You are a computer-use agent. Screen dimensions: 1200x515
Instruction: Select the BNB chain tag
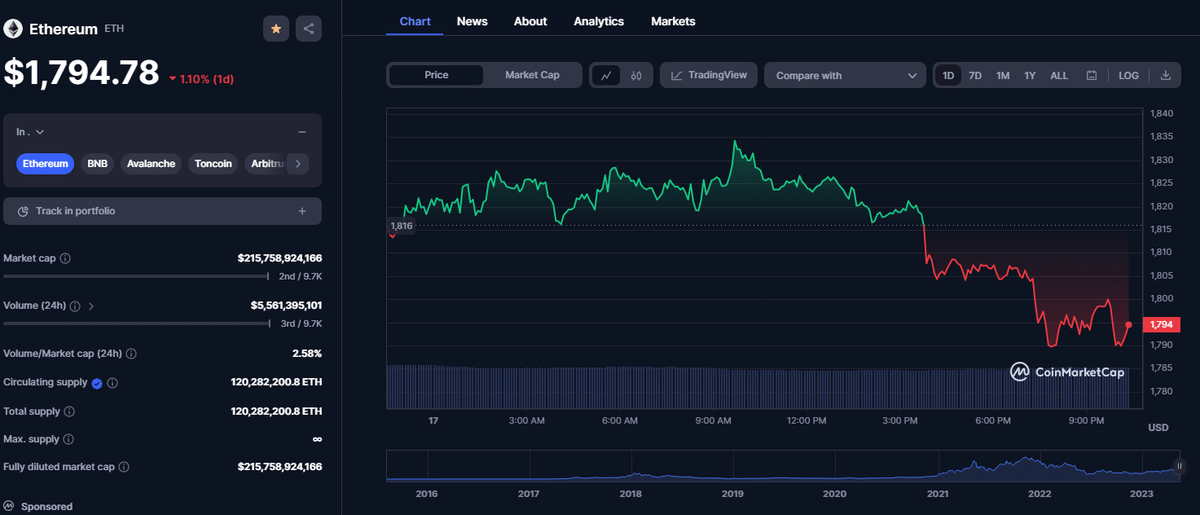(x=97, y=163)
